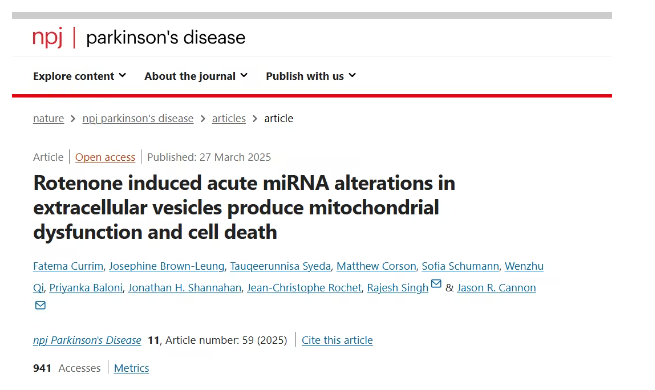Click author Jason R. Cannon

click(496, 288)
